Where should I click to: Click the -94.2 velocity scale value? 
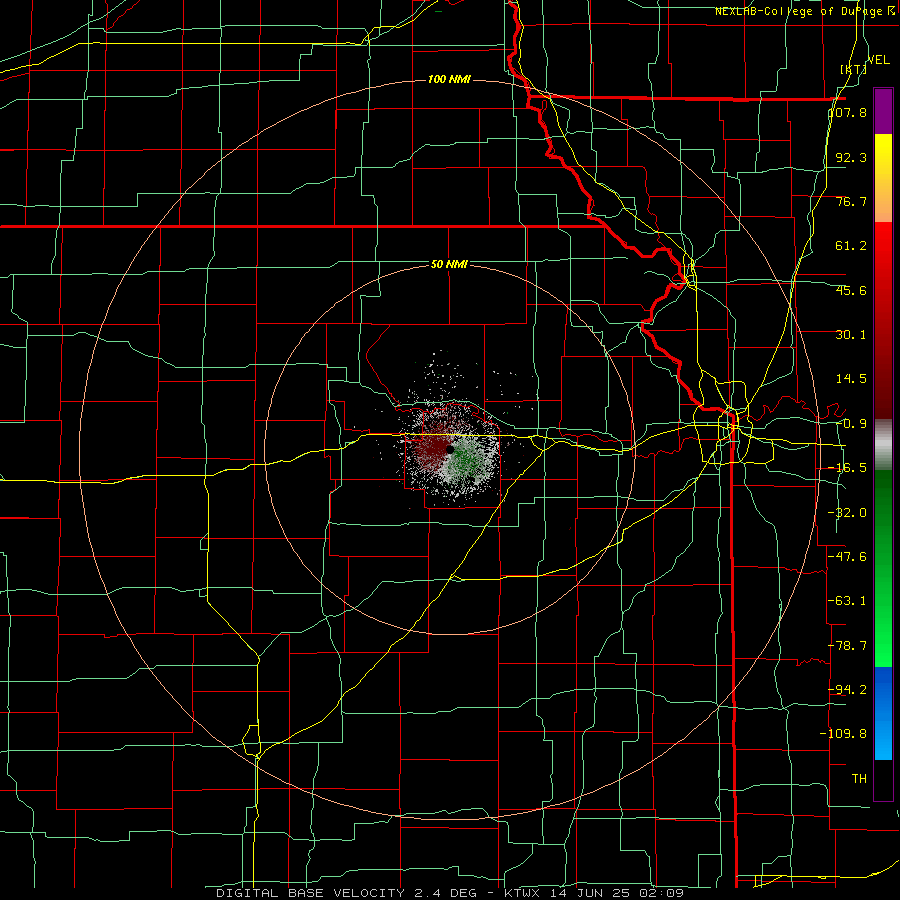coord(847,689)
